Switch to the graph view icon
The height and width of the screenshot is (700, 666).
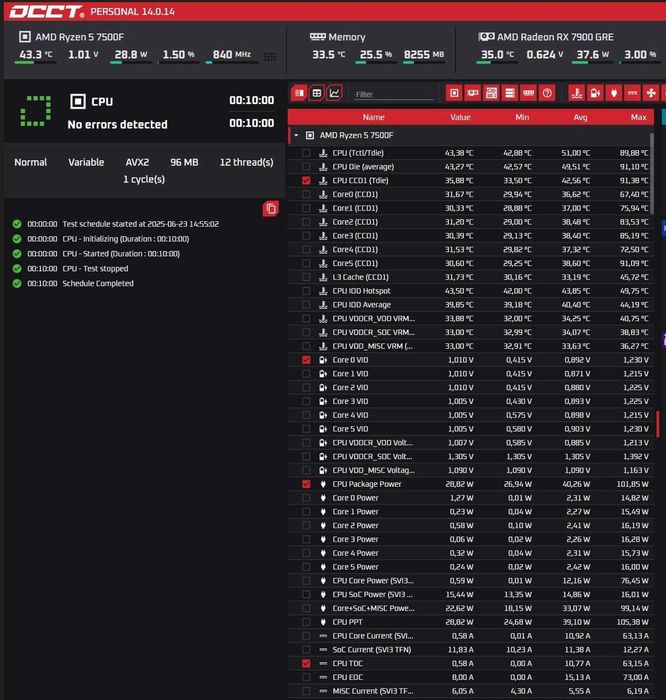(x=334, y=93)
